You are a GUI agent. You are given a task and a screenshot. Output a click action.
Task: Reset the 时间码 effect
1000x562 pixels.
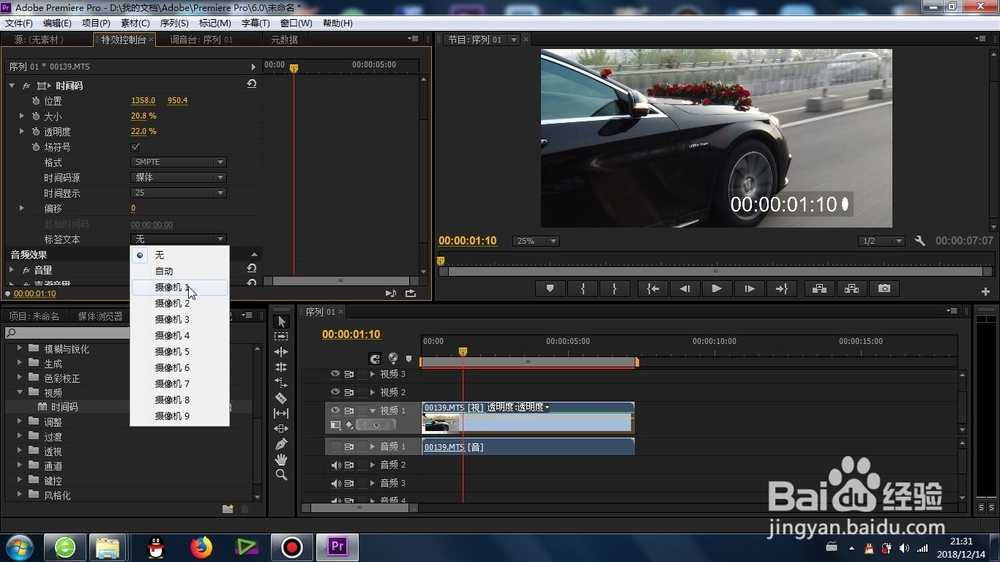coord(252,84)
